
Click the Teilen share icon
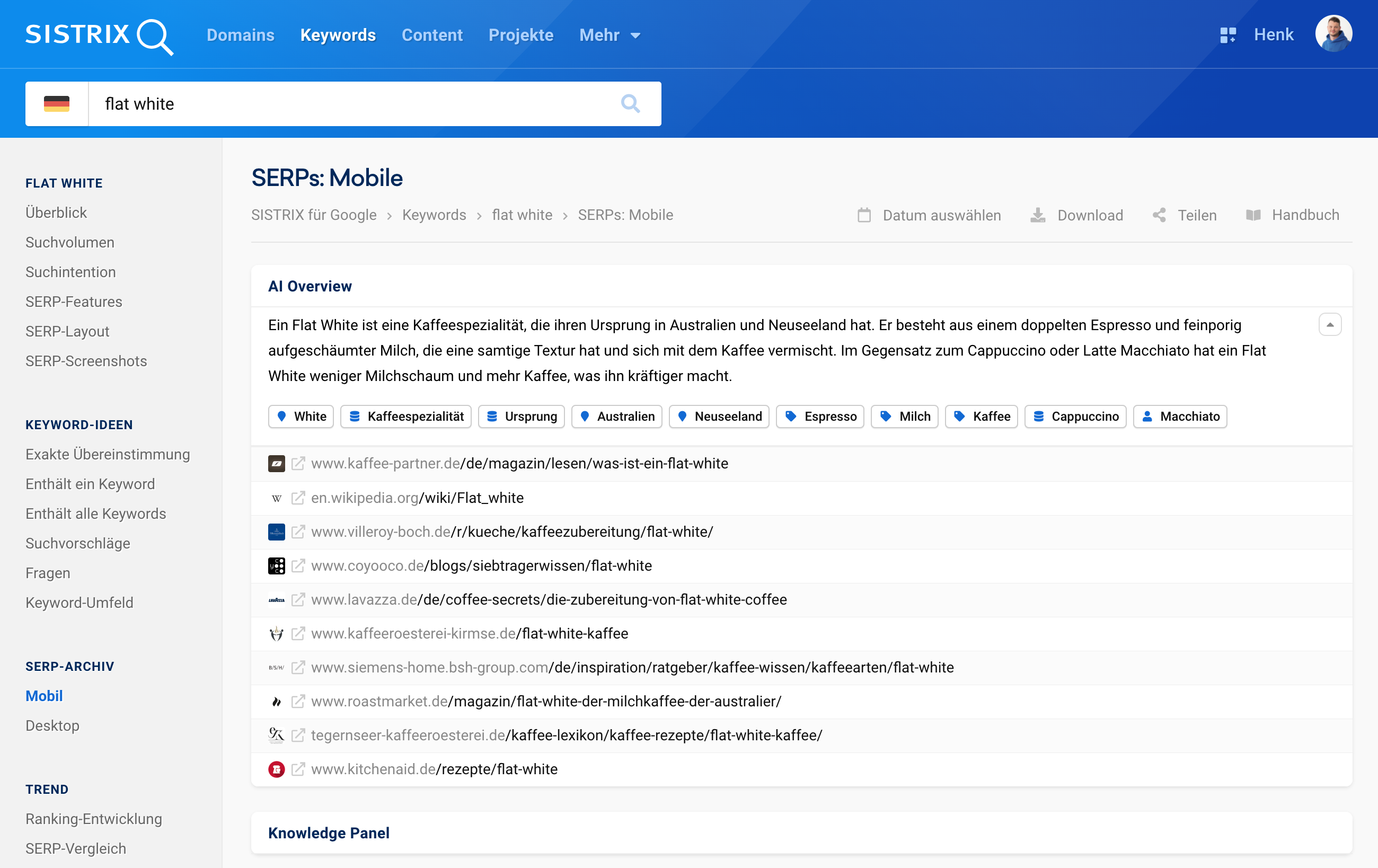tap(1160, 215)
